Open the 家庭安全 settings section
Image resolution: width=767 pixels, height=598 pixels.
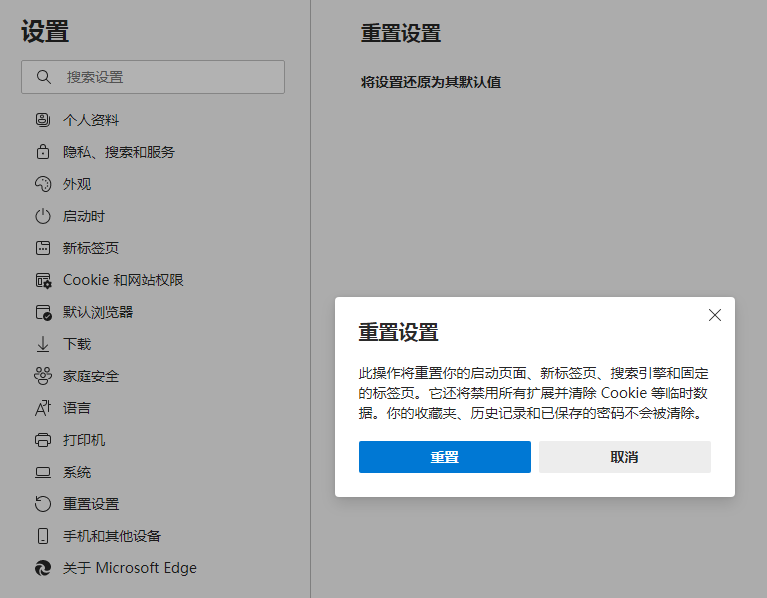pyautogui.click(x=90, y=376)
